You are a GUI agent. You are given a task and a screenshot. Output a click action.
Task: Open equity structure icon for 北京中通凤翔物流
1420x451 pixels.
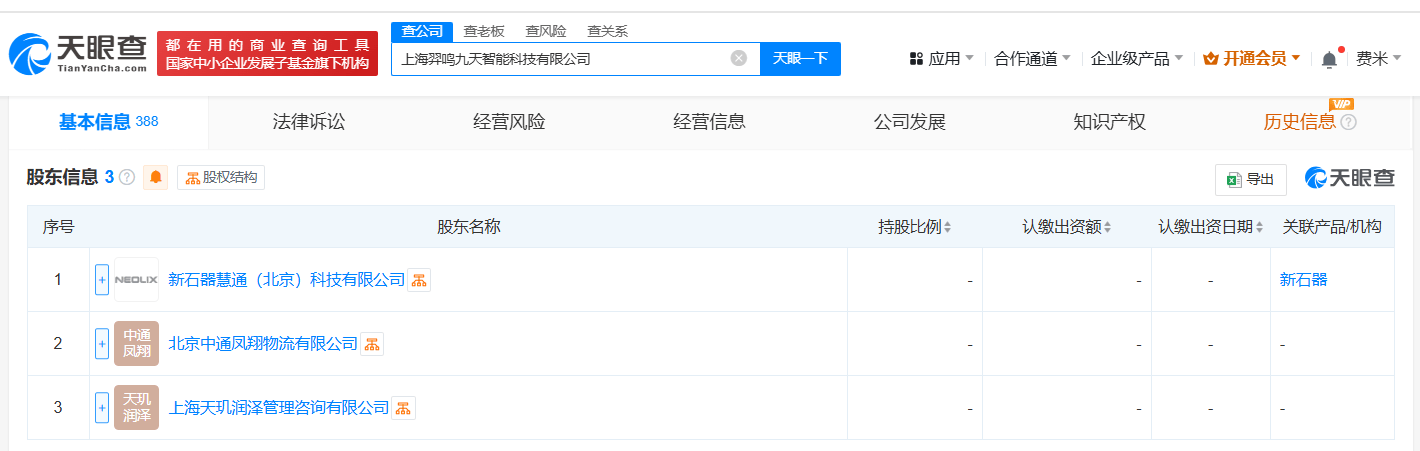(x=372, y=344)
